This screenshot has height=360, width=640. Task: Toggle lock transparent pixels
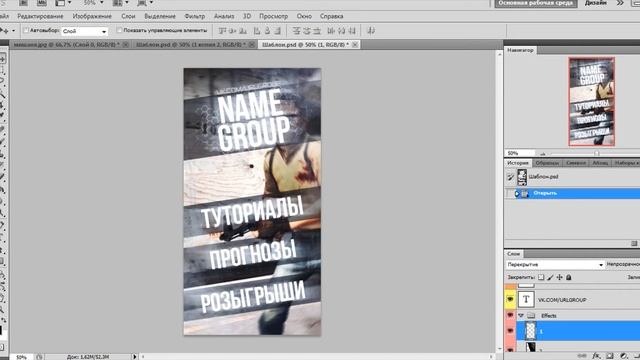(x=541, y=278)
